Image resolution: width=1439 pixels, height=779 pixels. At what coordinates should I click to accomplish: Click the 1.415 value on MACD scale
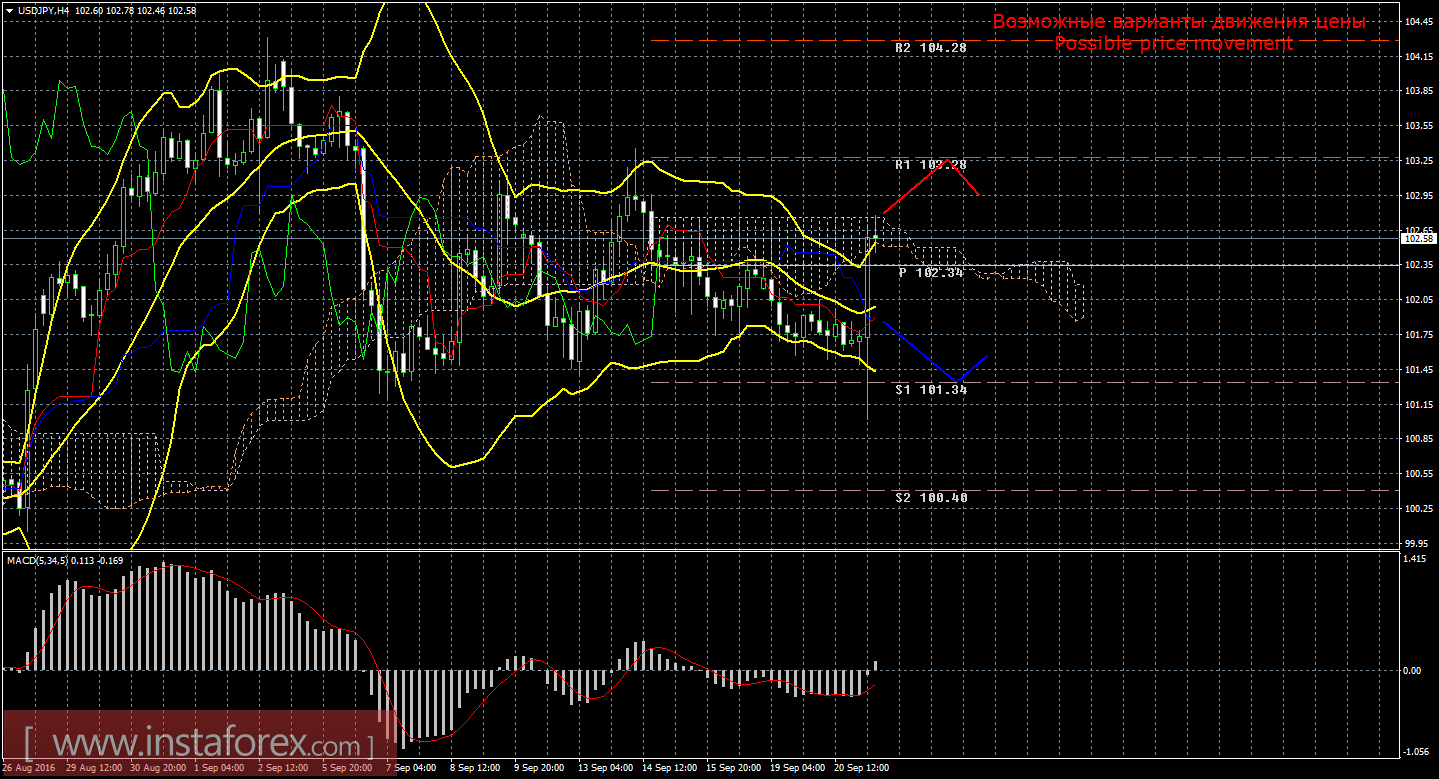click(x=1413, y=561)
